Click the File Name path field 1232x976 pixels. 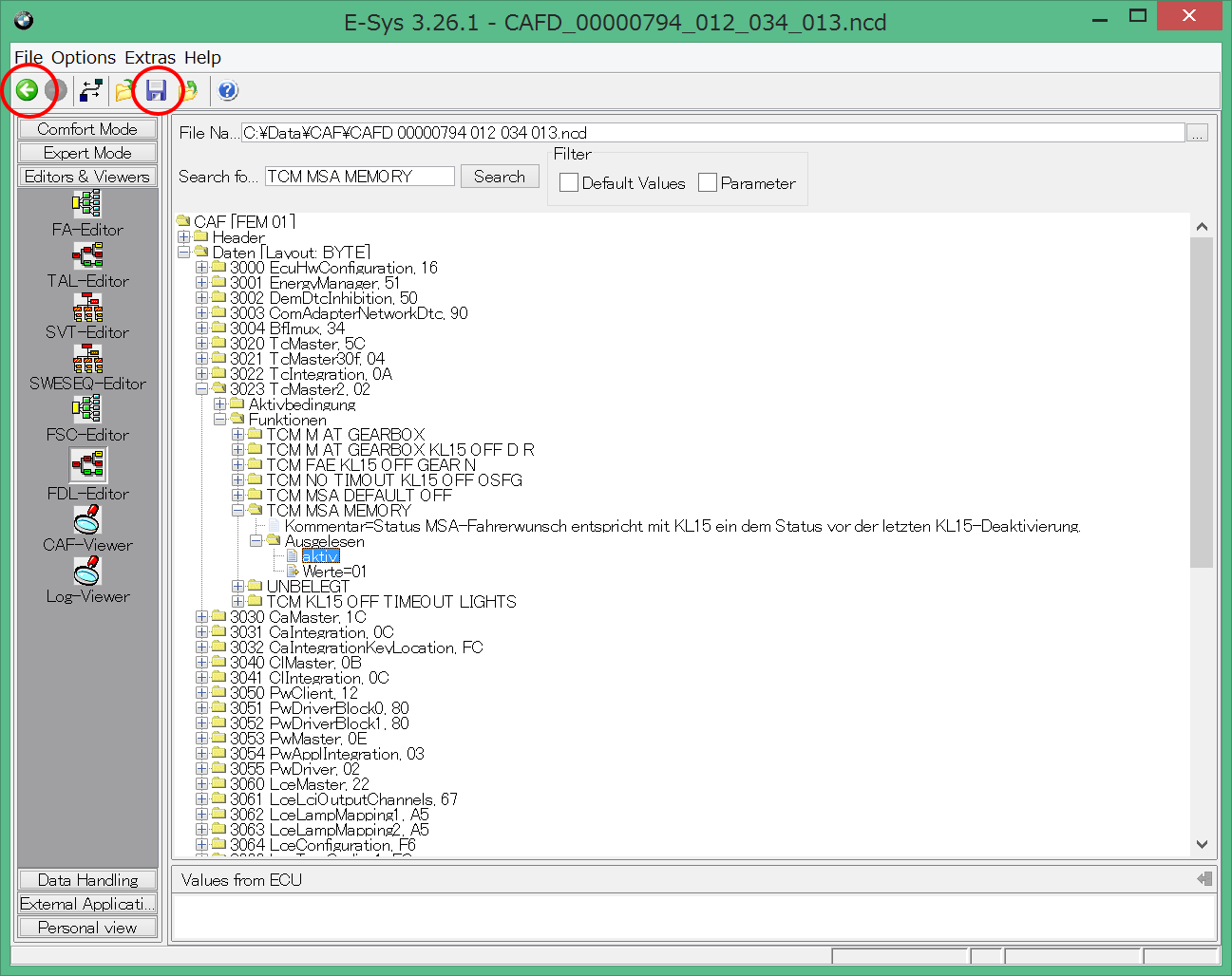click(x=713, y=133)
